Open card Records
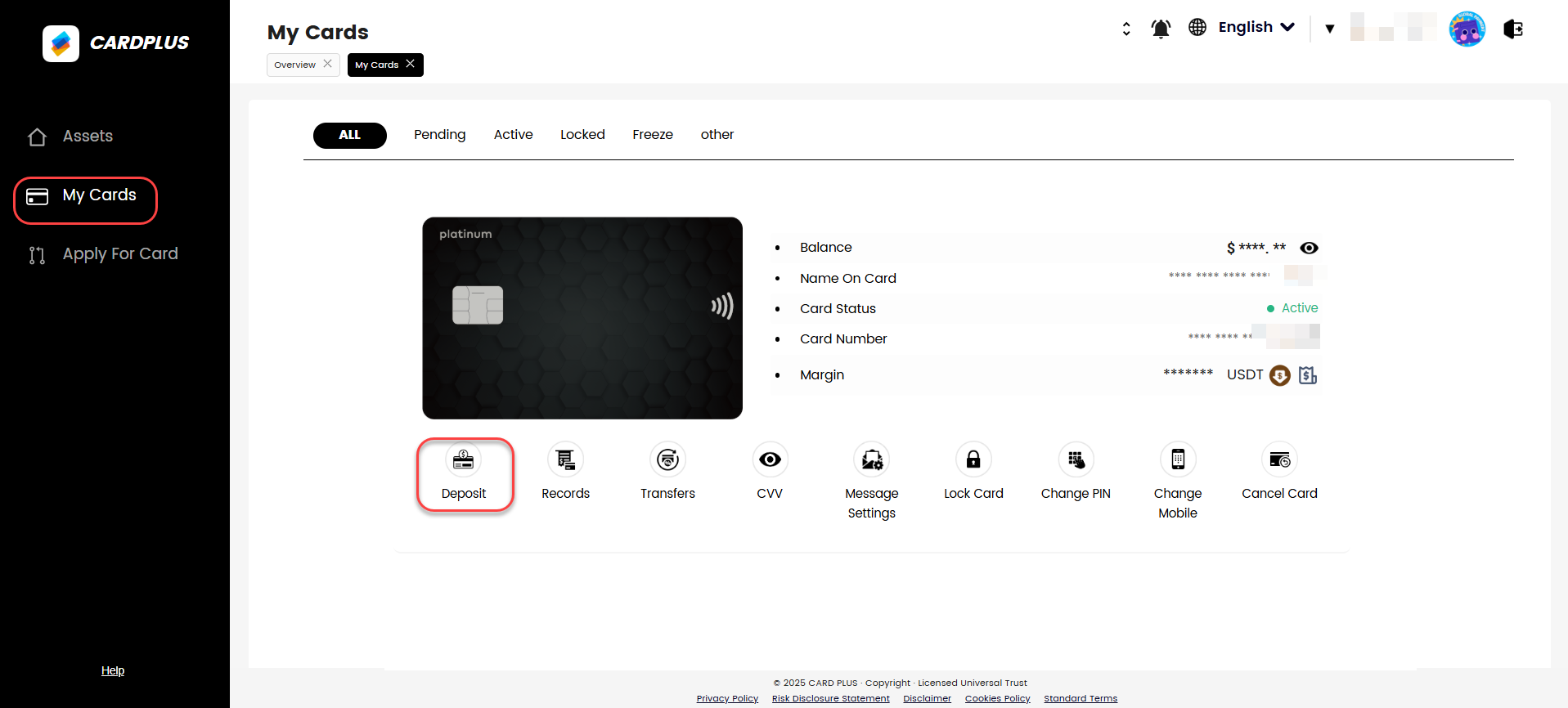The width and height of the screenshot is (1568, 708). [565, 460]
